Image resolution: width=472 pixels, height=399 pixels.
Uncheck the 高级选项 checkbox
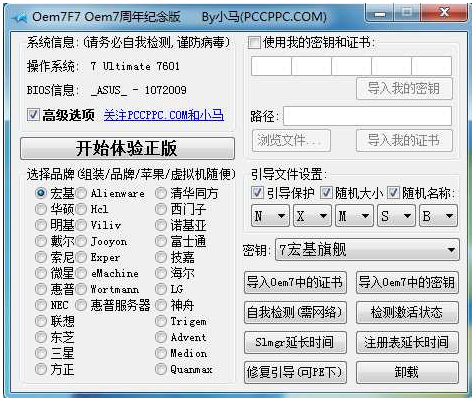point(33,115)
